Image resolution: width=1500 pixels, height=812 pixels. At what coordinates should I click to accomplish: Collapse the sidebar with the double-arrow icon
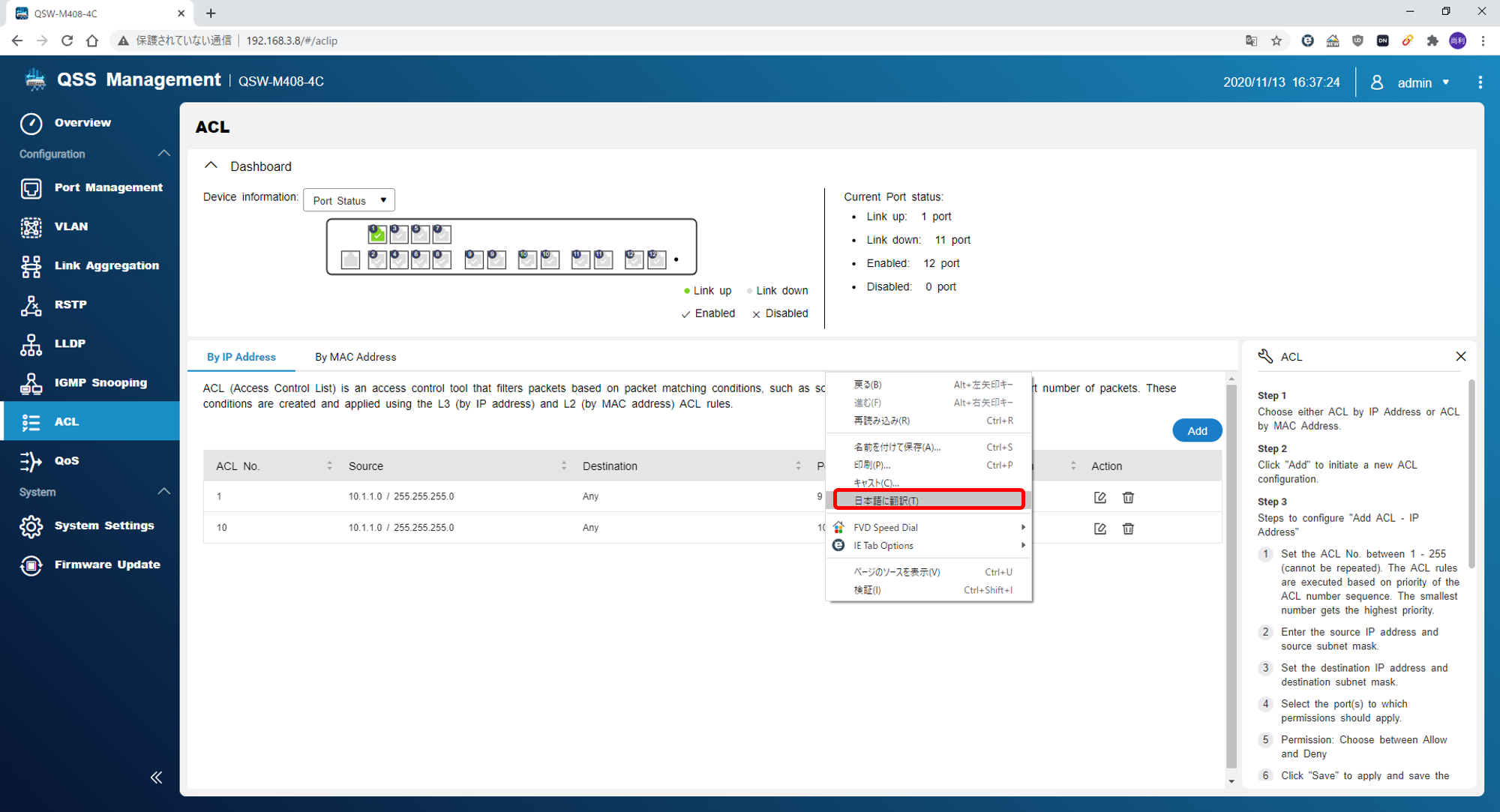pyautogui.click(x=156, y=777)
